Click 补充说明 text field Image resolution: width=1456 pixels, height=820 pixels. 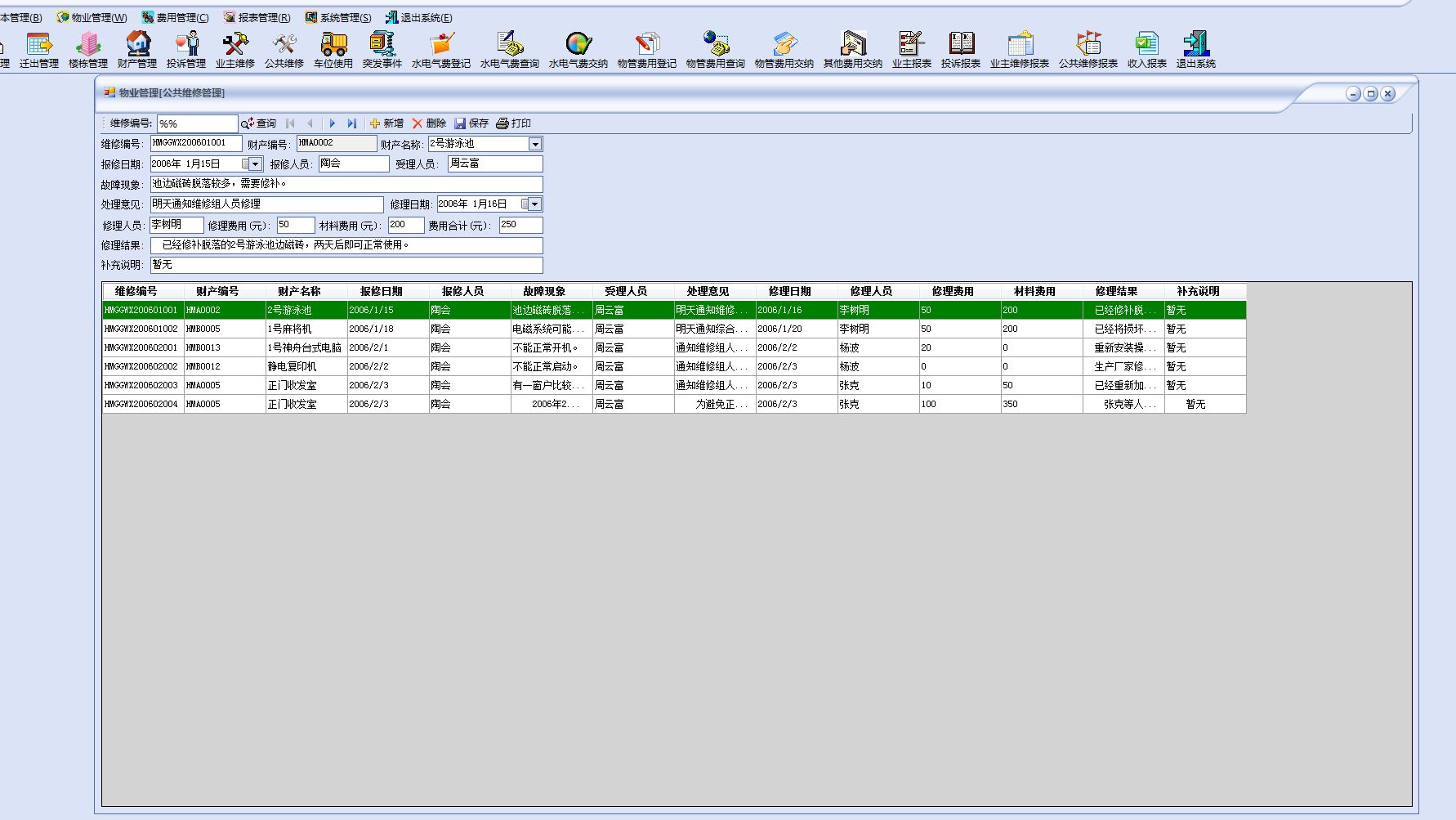[x=346, y=265]
